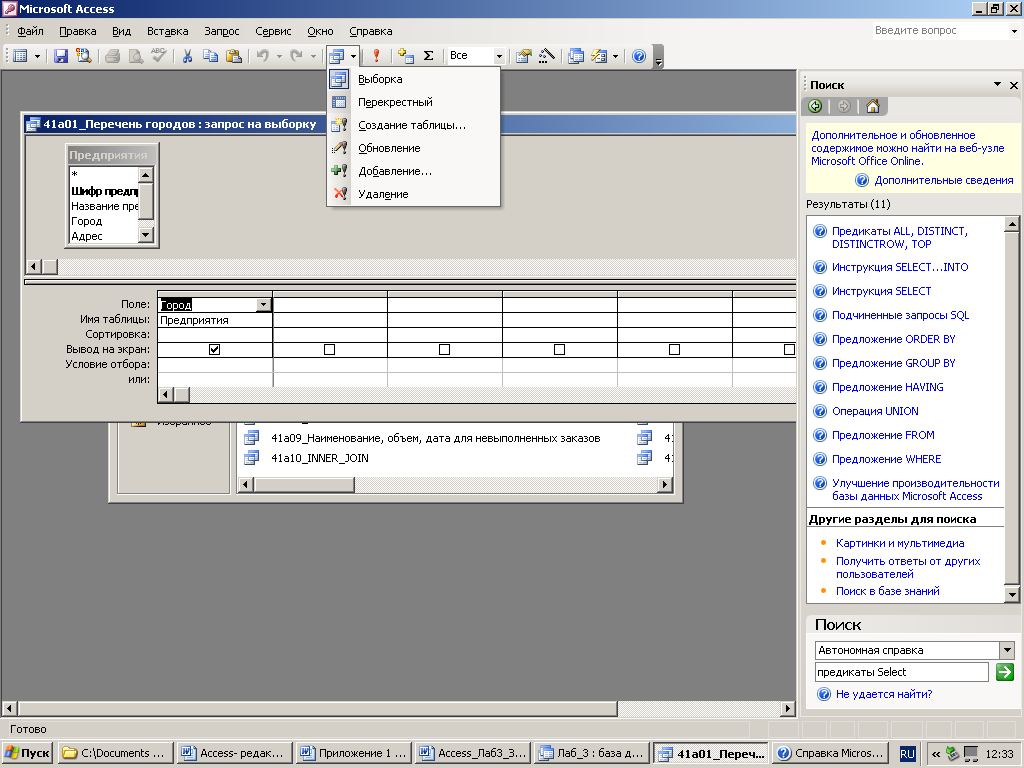Click the Spelling check ABC icon
Screen dimensions: 1024x768
click(159, 56)
